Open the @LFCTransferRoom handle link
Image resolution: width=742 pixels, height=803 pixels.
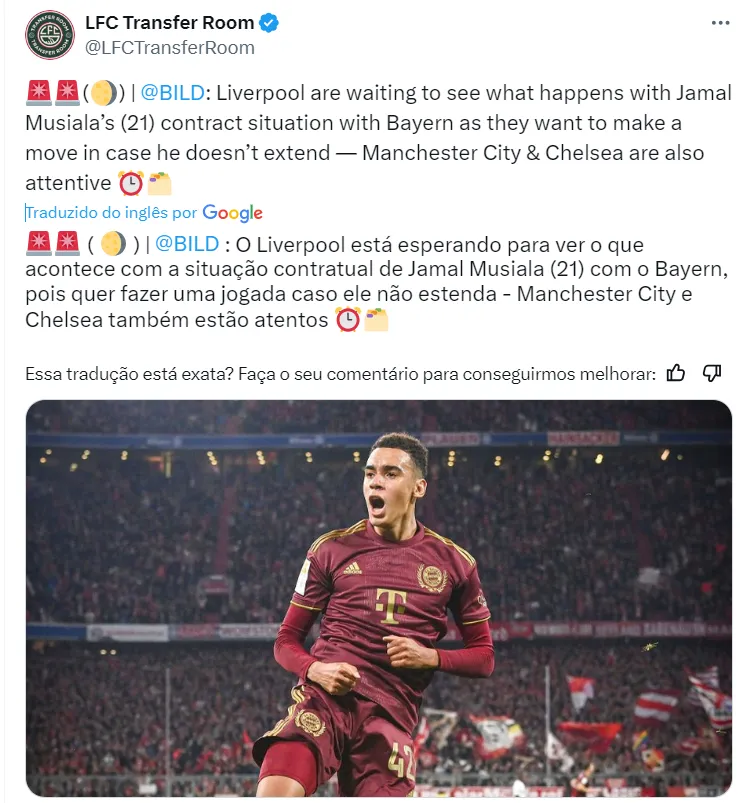pos(169,48)
